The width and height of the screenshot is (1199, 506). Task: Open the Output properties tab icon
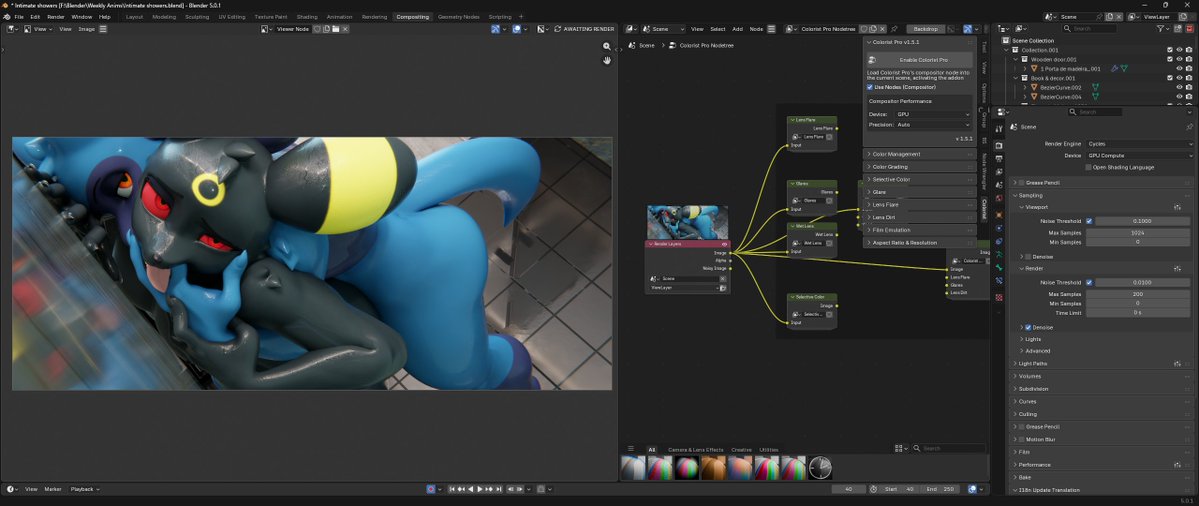point(999,158)
